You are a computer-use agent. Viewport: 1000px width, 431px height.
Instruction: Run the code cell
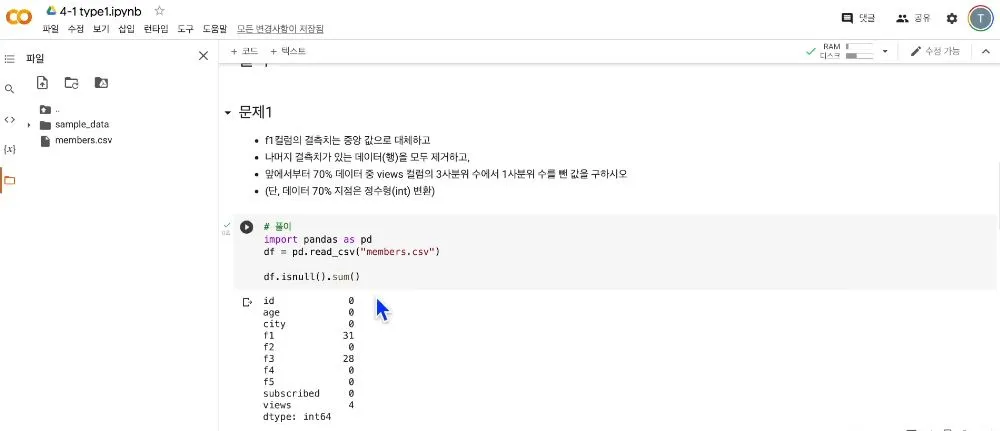pyautogui.click(x=246, y=227)
